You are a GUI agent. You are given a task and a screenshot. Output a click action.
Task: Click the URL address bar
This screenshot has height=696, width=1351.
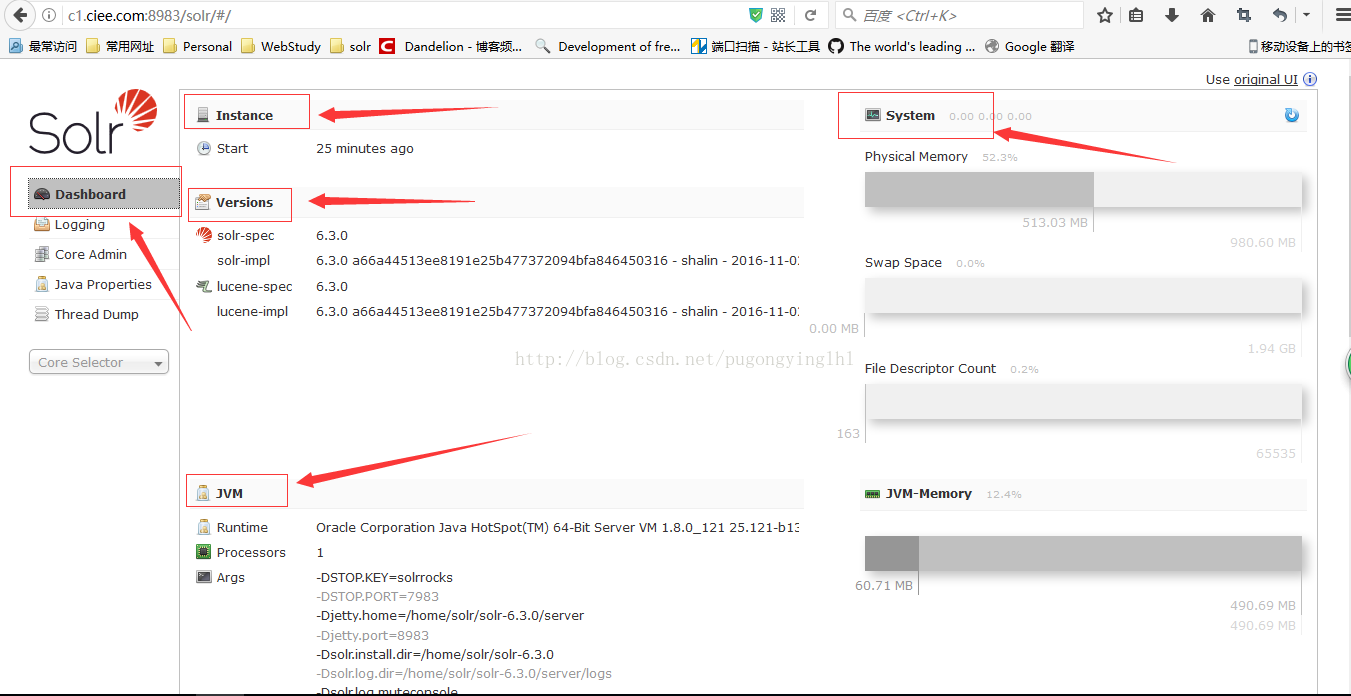click(x=400, y=16)
